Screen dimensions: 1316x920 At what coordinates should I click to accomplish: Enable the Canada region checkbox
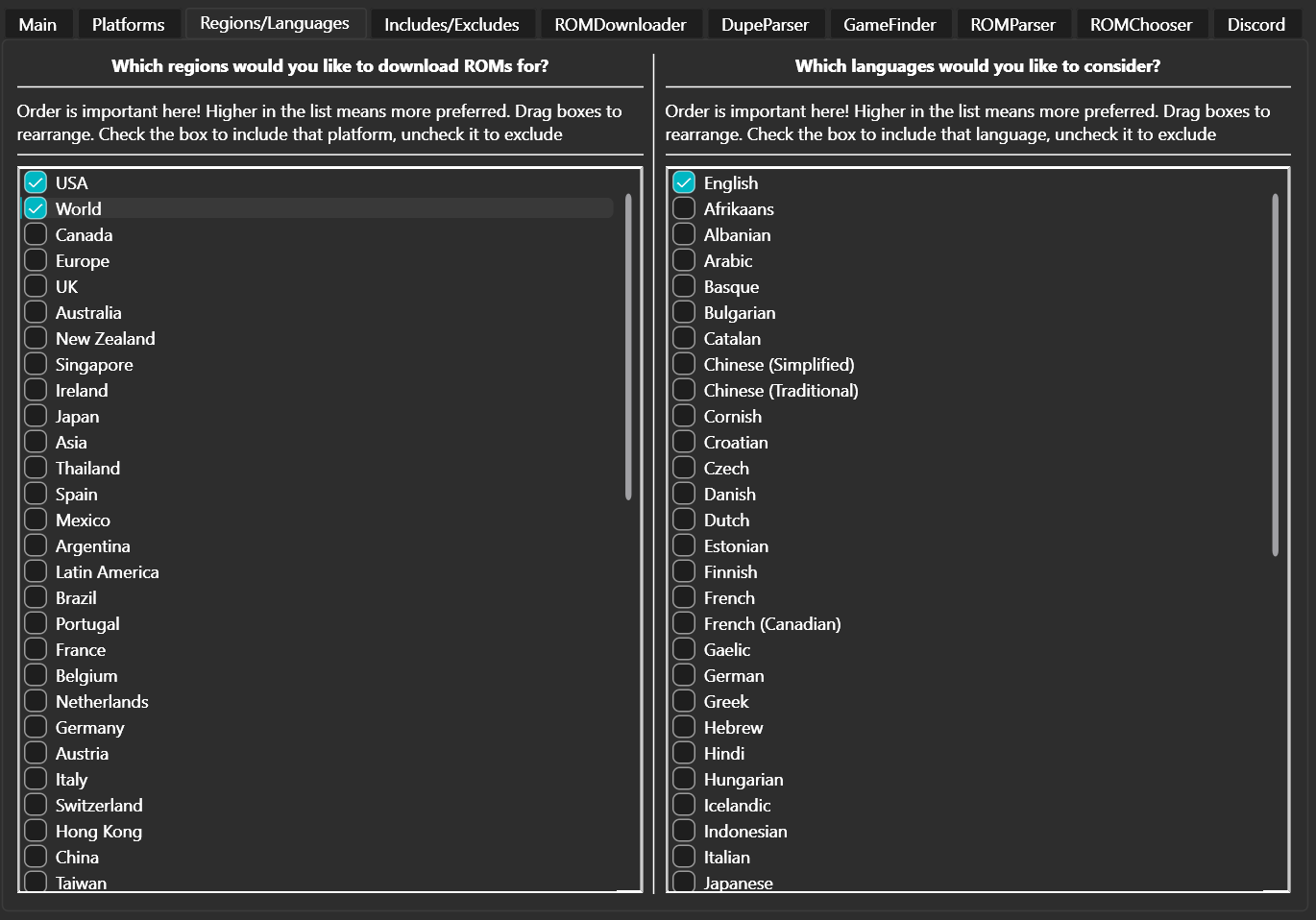[36, 233]
